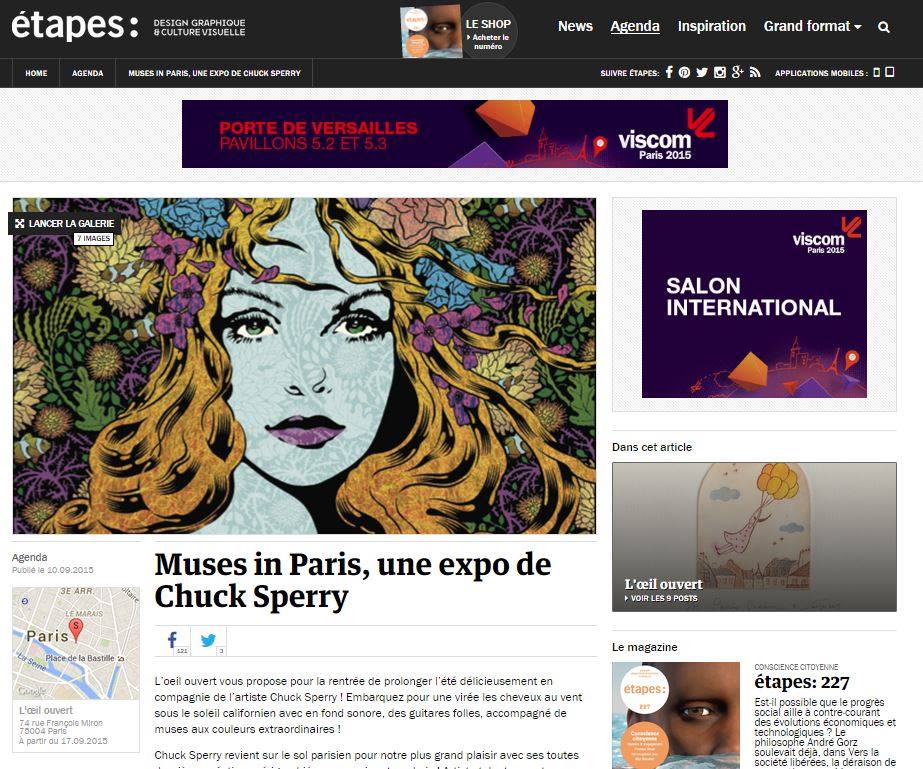
Task: Visit étapes Facebook page via header icon
Action: 669,72
